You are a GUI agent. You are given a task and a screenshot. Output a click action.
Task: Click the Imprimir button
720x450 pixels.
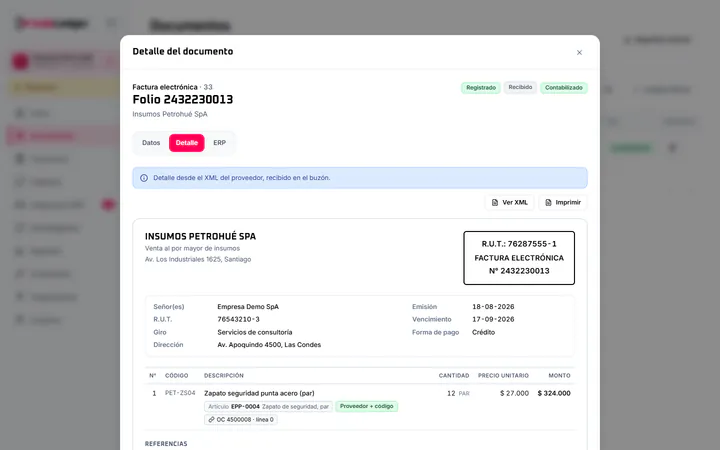pyautogui.click(x=563, y=202)
